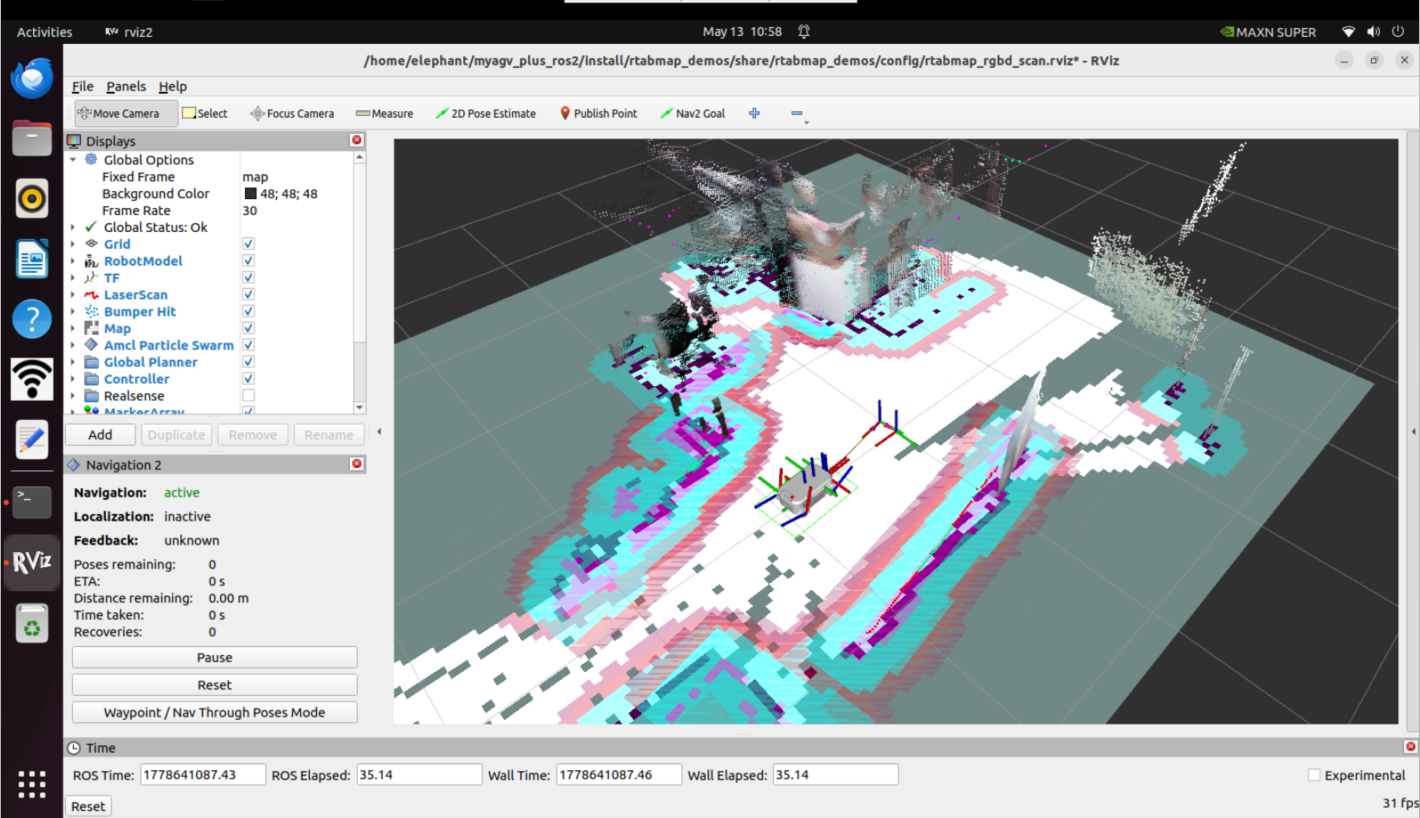
Task: Click the Add display button
Action: [100, 434]
